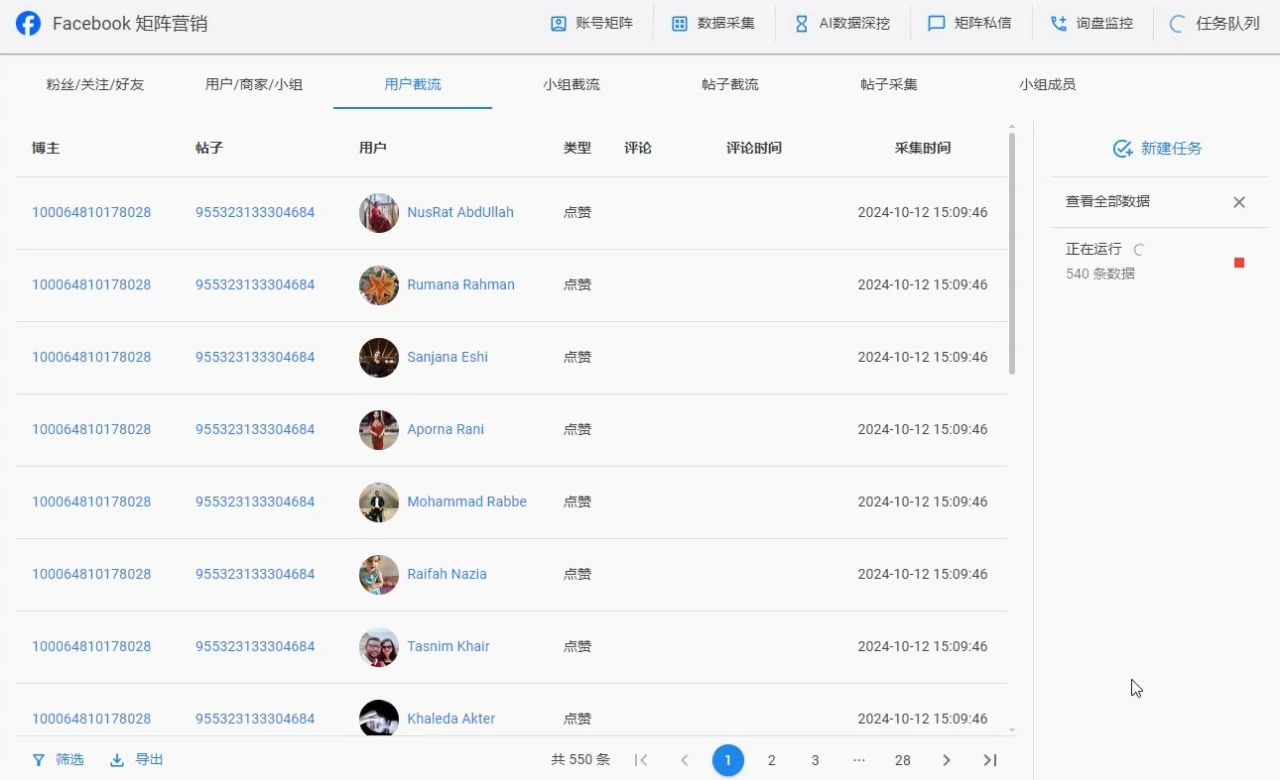Click the 筛选 filter funnel icon
Viewport: 1280px width, 780px height.
pyautogui.click(x=37, y=759)
